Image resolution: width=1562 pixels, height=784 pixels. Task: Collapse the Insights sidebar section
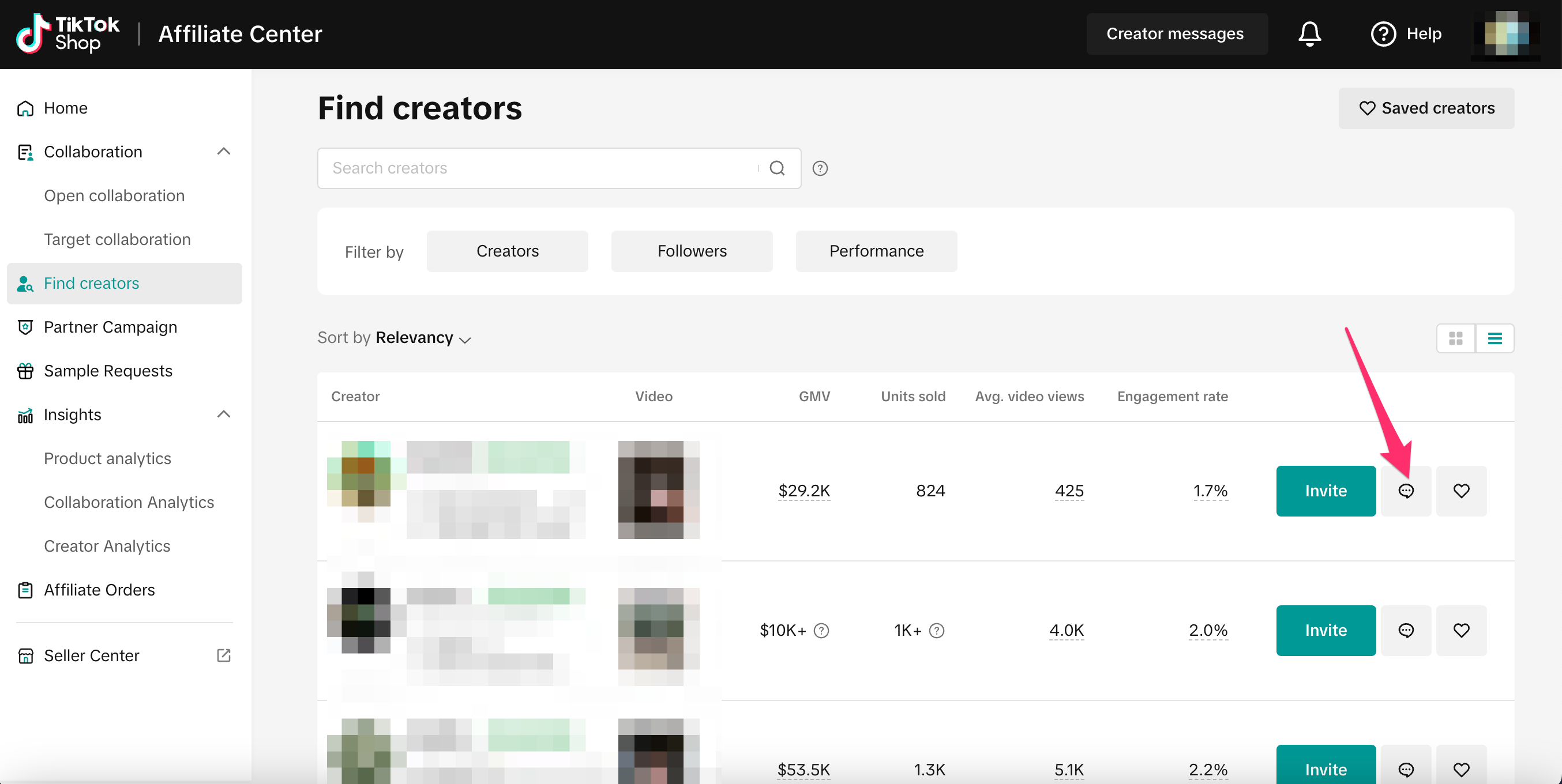click(x=223, y=414)
